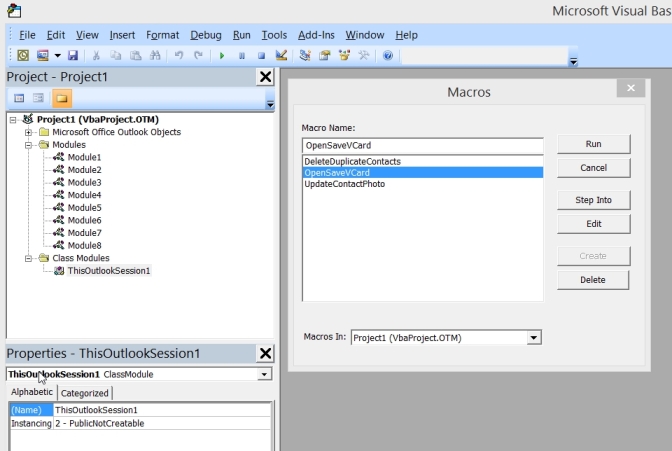This screenshot has height=451, width=672.
Task: Select Module2 in the project tree
Action: [84, 170]
